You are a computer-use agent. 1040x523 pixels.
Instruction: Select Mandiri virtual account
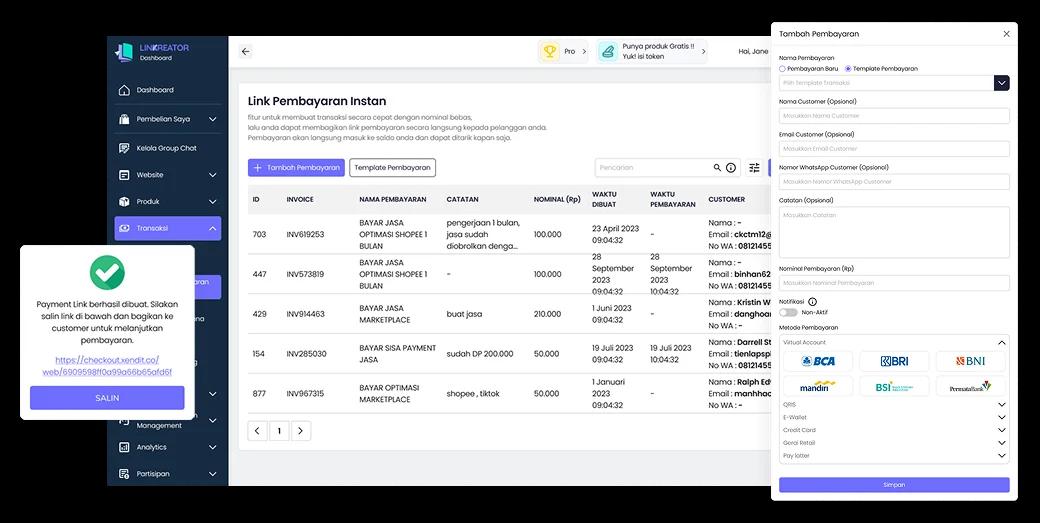(818, 386)
